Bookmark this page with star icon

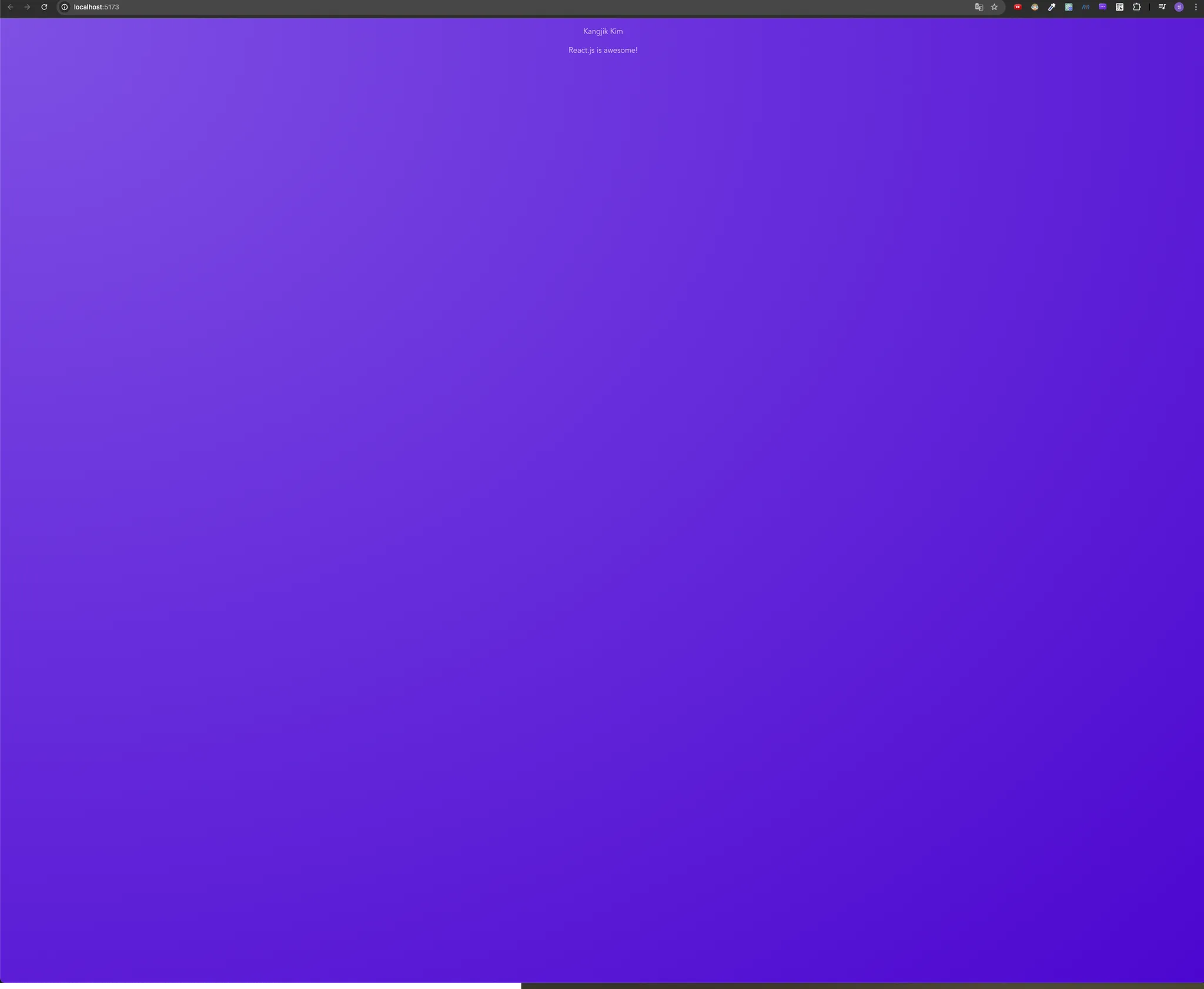994,7
